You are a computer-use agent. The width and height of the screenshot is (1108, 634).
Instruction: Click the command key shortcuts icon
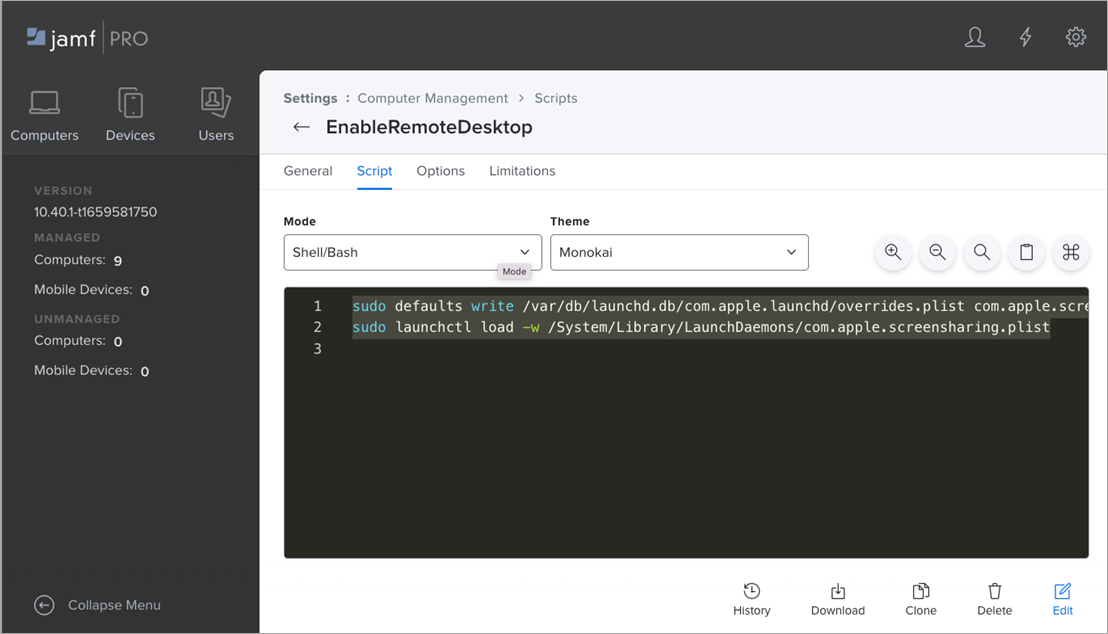[x=1071, y=252]
